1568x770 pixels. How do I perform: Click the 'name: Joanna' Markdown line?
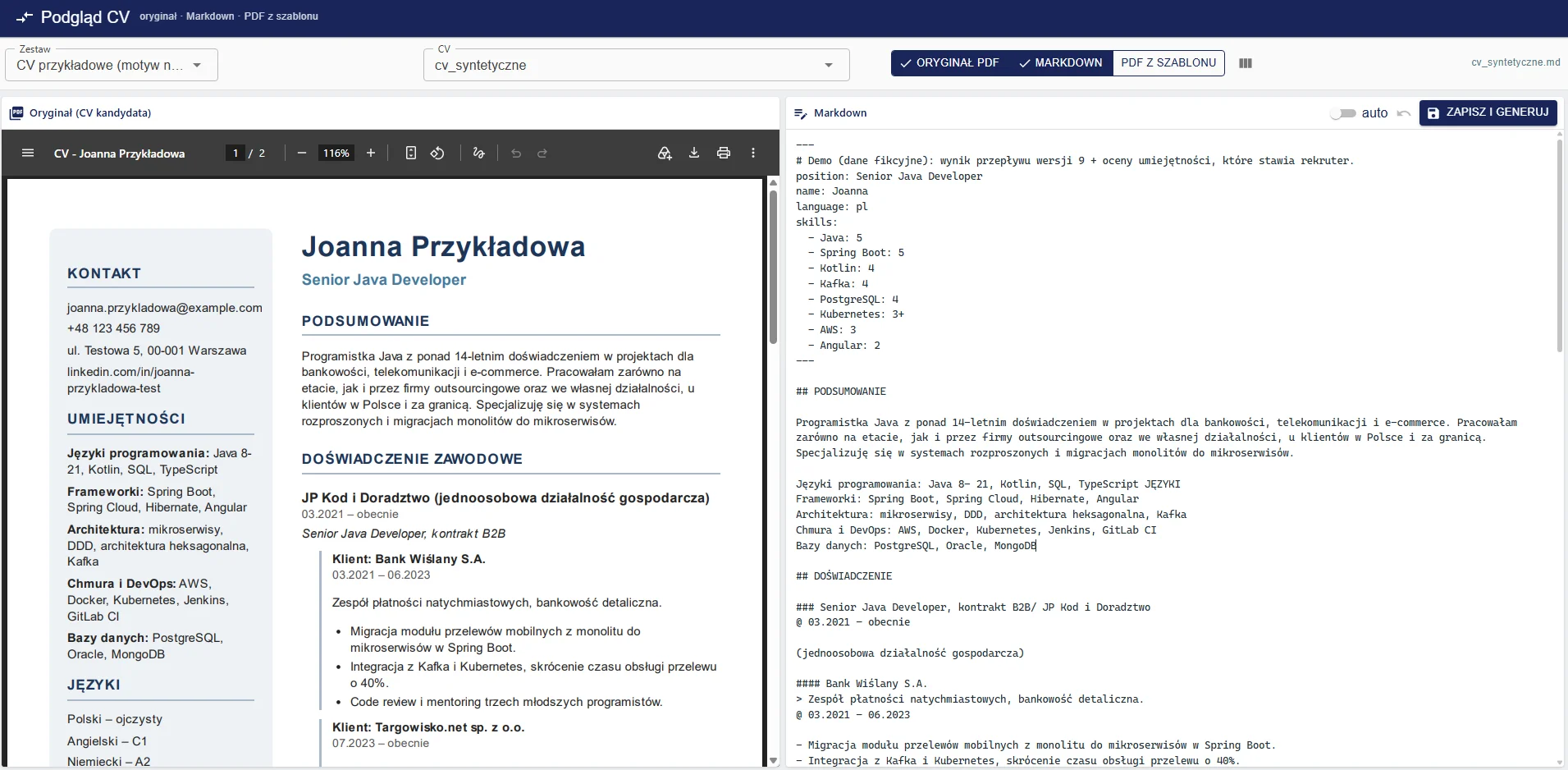(831, 191)
